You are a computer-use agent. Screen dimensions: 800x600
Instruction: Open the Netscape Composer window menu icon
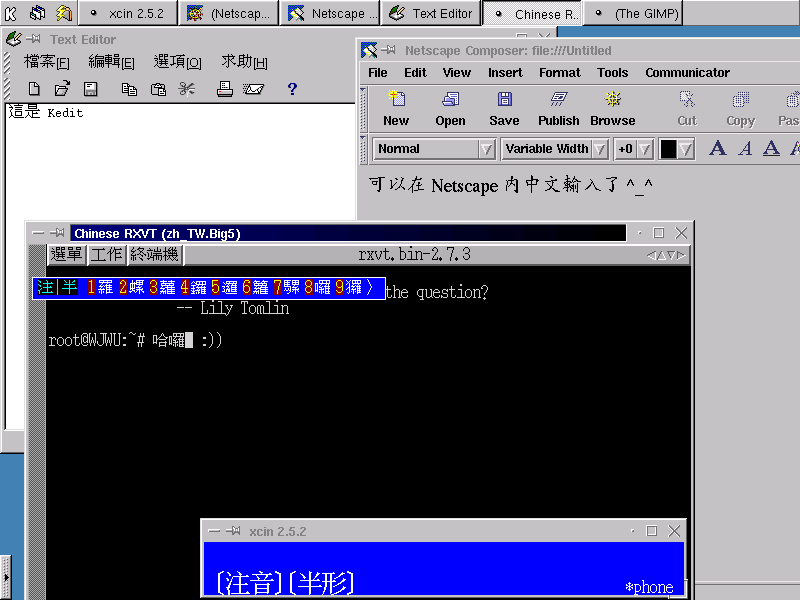click(x=369, y=50)
